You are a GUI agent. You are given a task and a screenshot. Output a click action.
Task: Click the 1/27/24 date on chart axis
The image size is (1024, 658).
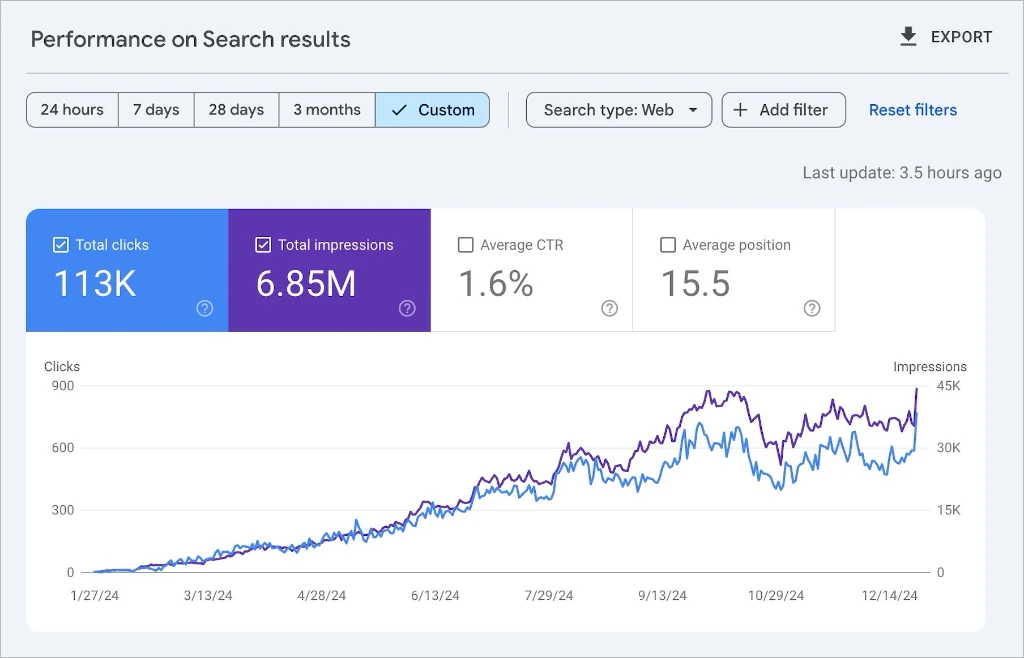pyautogui.click(x=95, y=595)
